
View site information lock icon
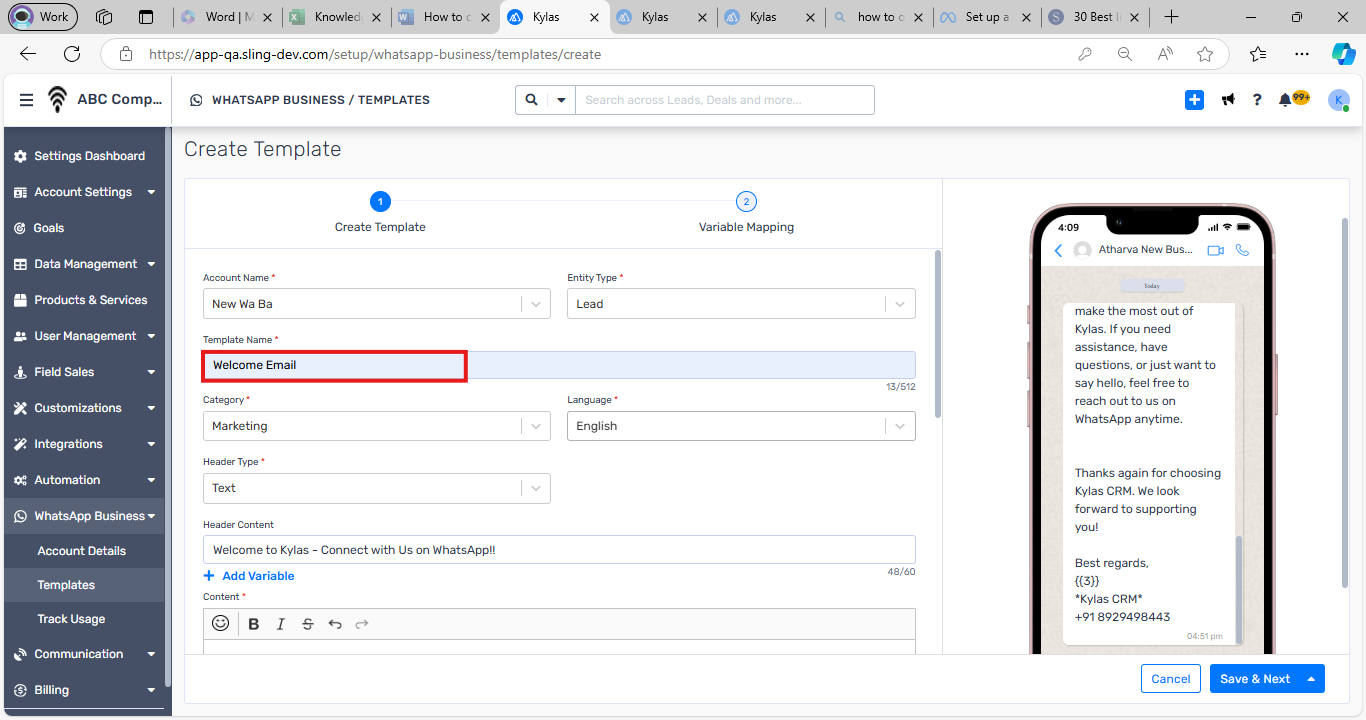pos(124,54)
